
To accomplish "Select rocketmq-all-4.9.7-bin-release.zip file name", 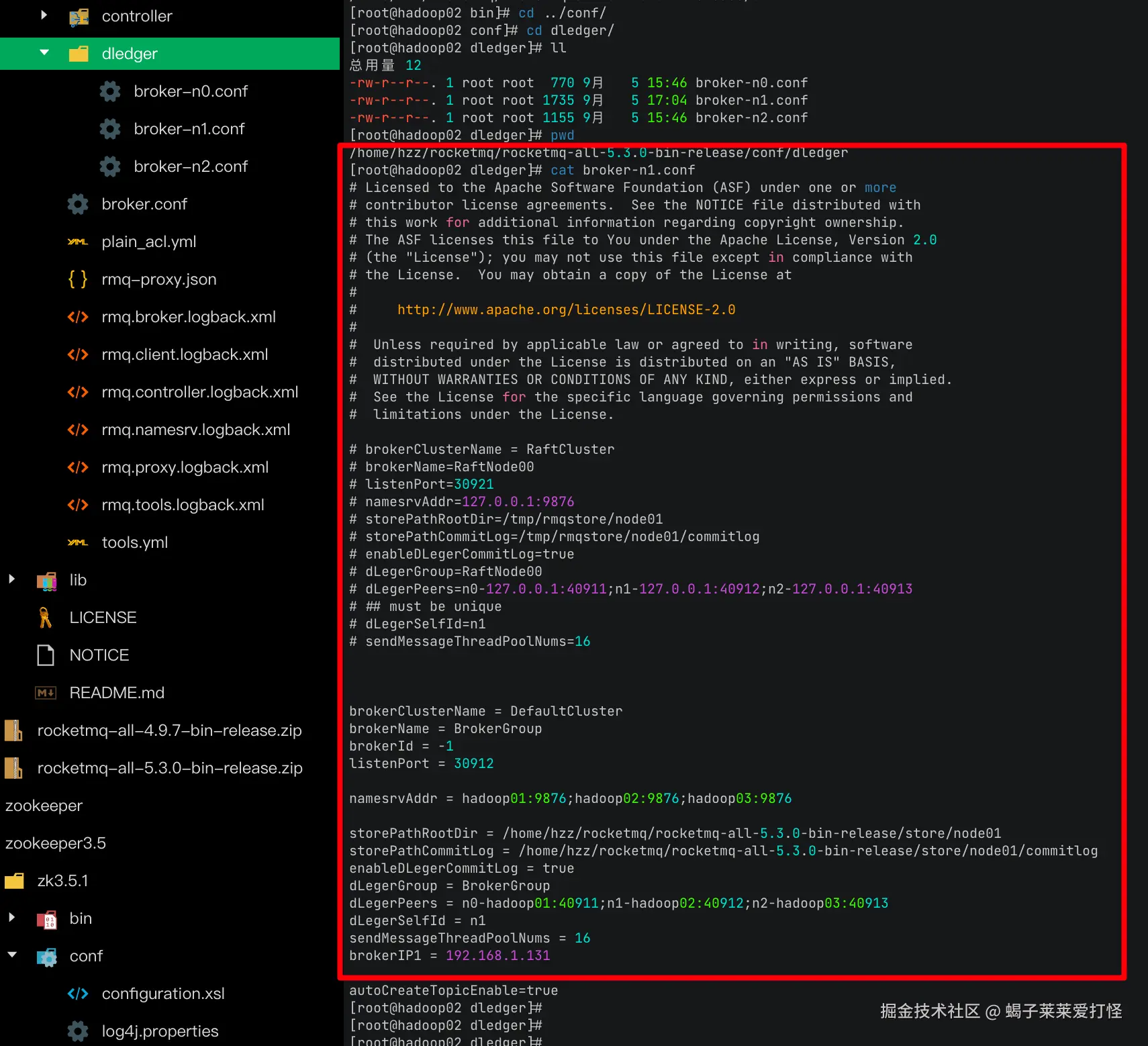I will (170, 730).
